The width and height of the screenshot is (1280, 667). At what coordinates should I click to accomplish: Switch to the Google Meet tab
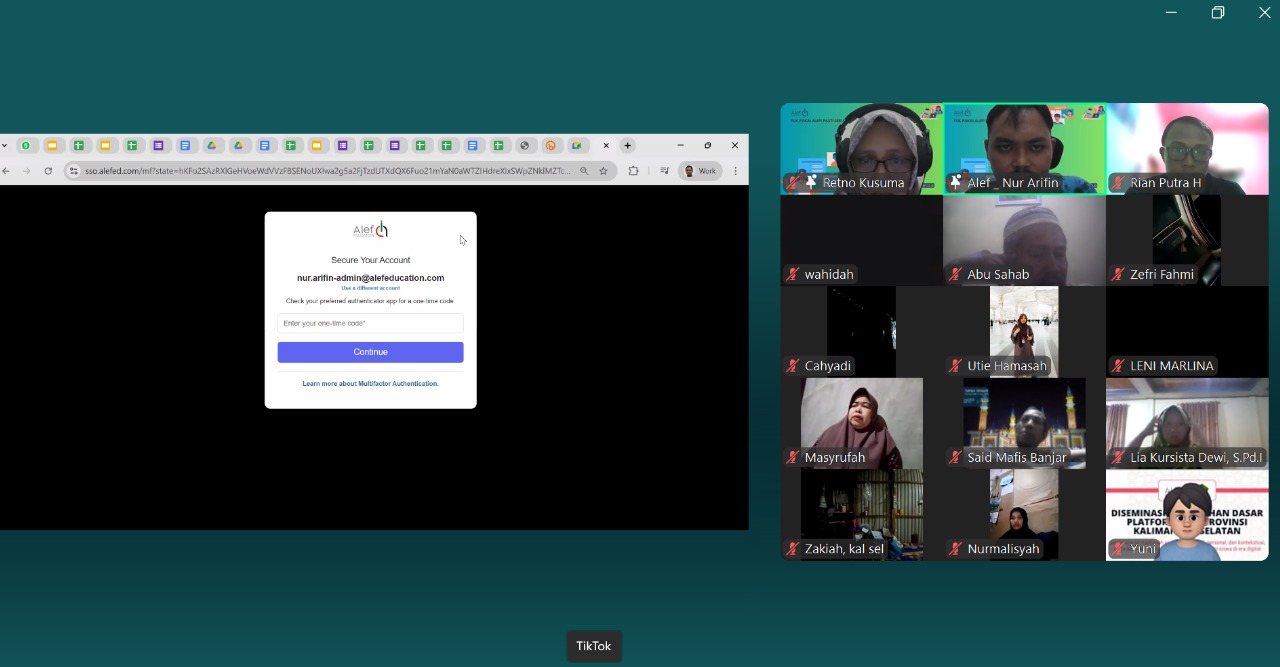tap(577, 146)
